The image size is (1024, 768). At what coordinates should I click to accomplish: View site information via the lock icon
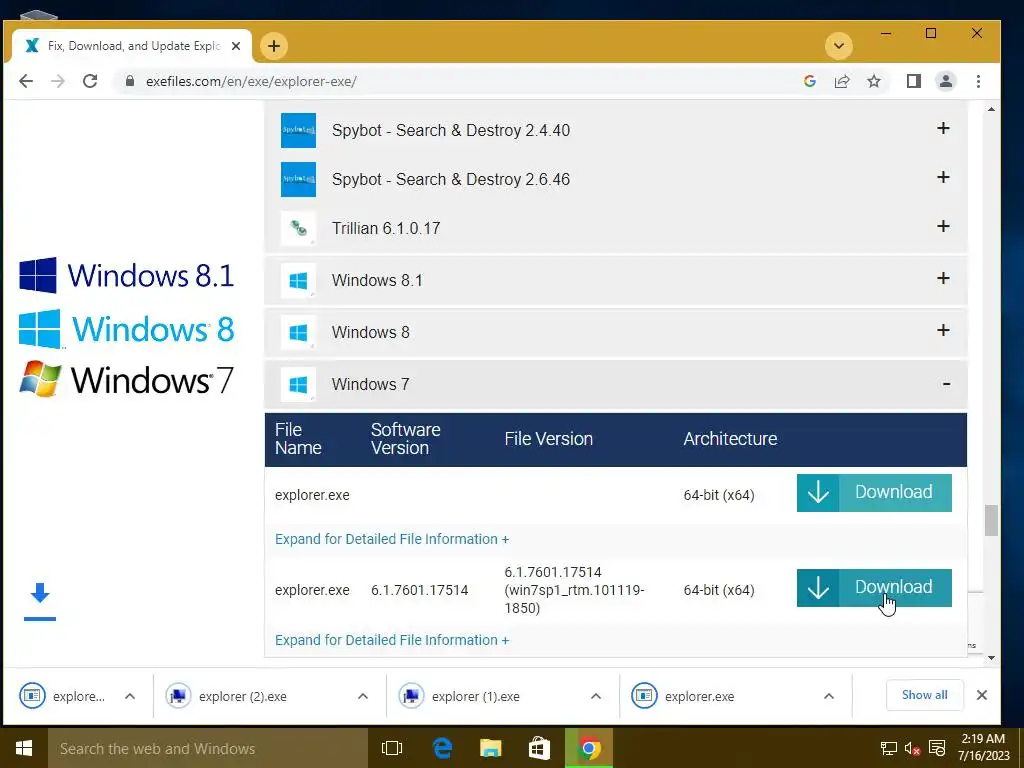(129, 81)
